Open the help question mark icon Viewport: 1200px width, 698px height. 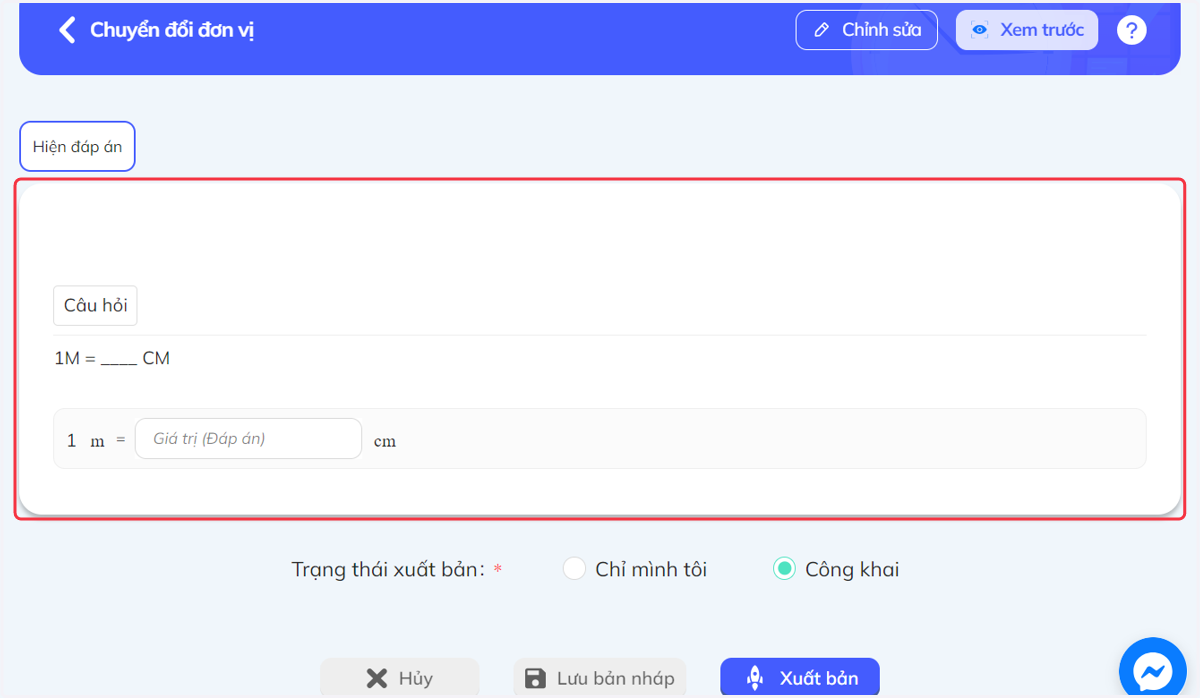pyautogui.click(x=1131, y=30)
